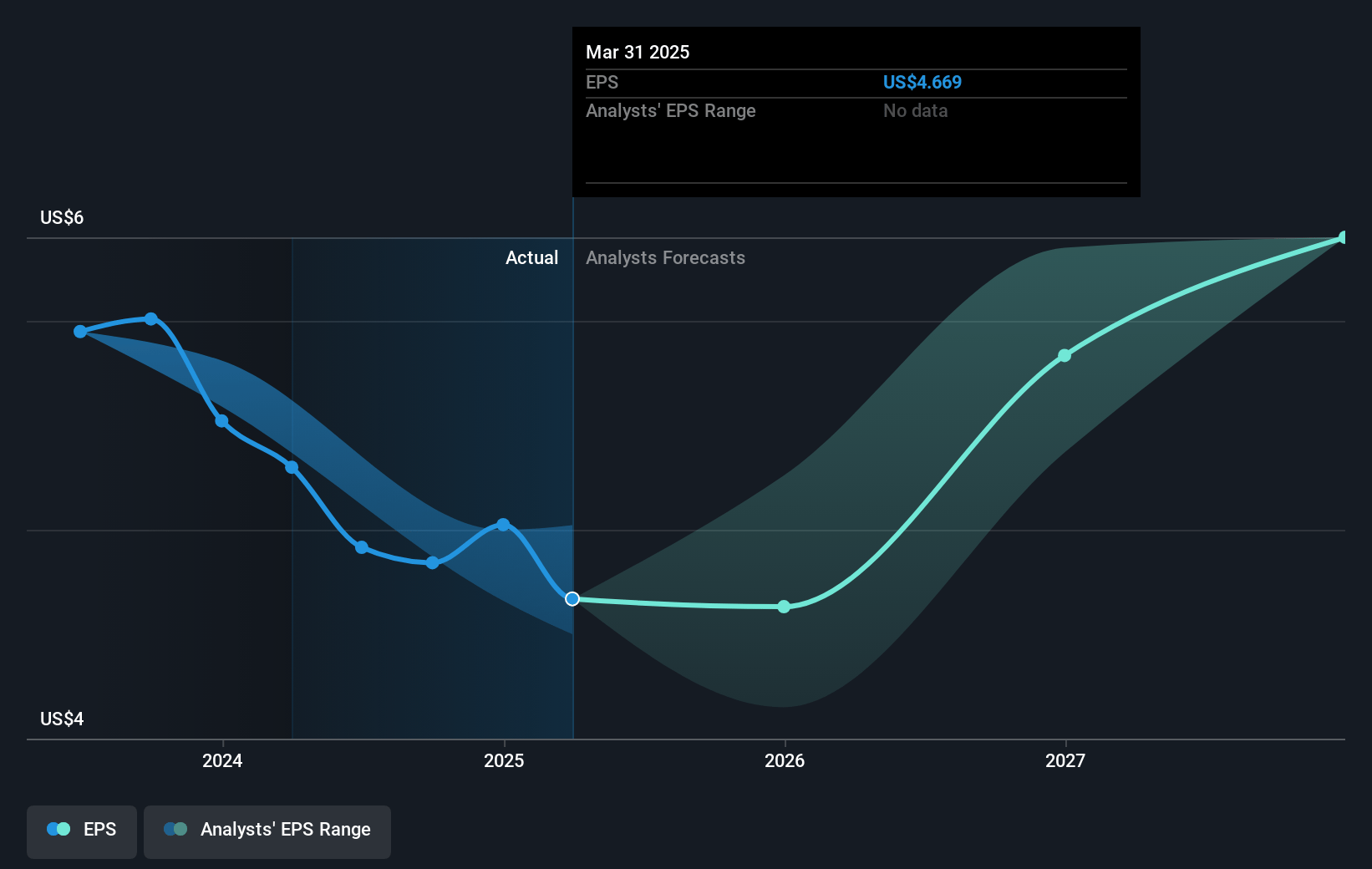
Task: Click the late-2024 EPS low point
Action: [x=432, y=563]
